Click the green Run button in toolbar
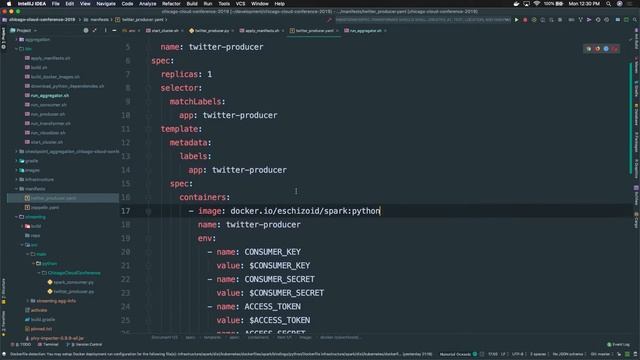Viewport: 640px width, 360px height. 516,20
